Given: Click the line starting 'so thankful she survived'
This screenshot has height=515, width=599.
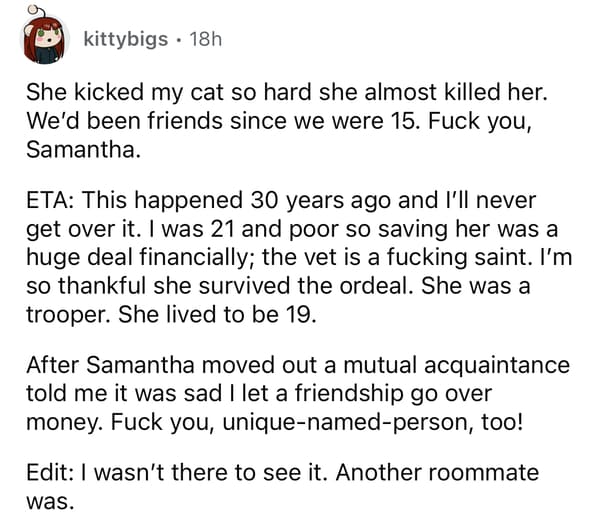Looking at the screenshot, I should tap(278, 286).
